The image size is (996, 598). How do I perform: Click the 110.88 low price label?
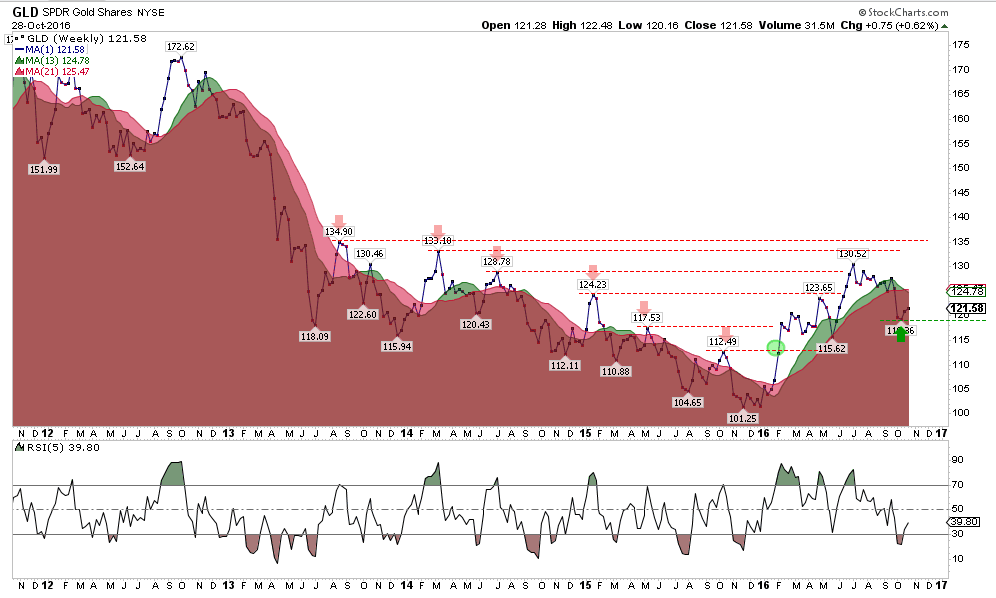(616, 371)
